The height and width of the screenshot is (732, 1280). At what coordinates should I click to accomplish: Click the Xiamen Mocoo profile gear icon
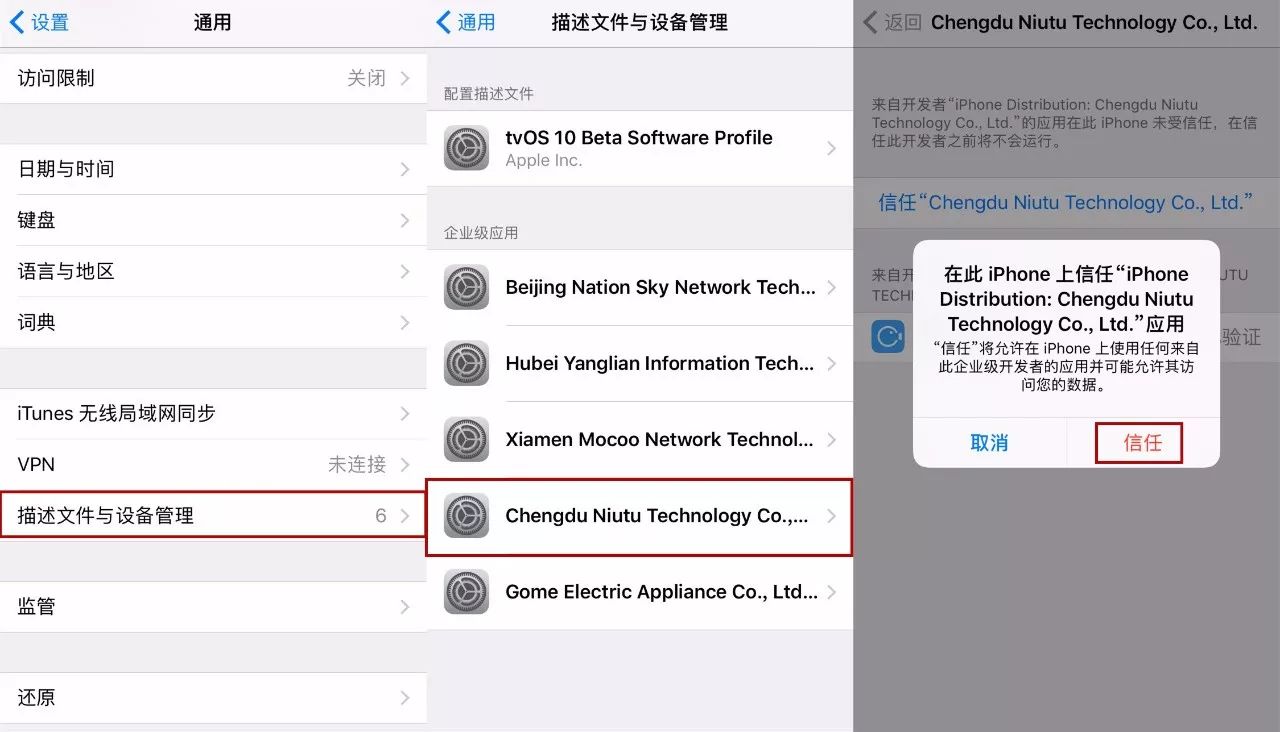(465, 439)
